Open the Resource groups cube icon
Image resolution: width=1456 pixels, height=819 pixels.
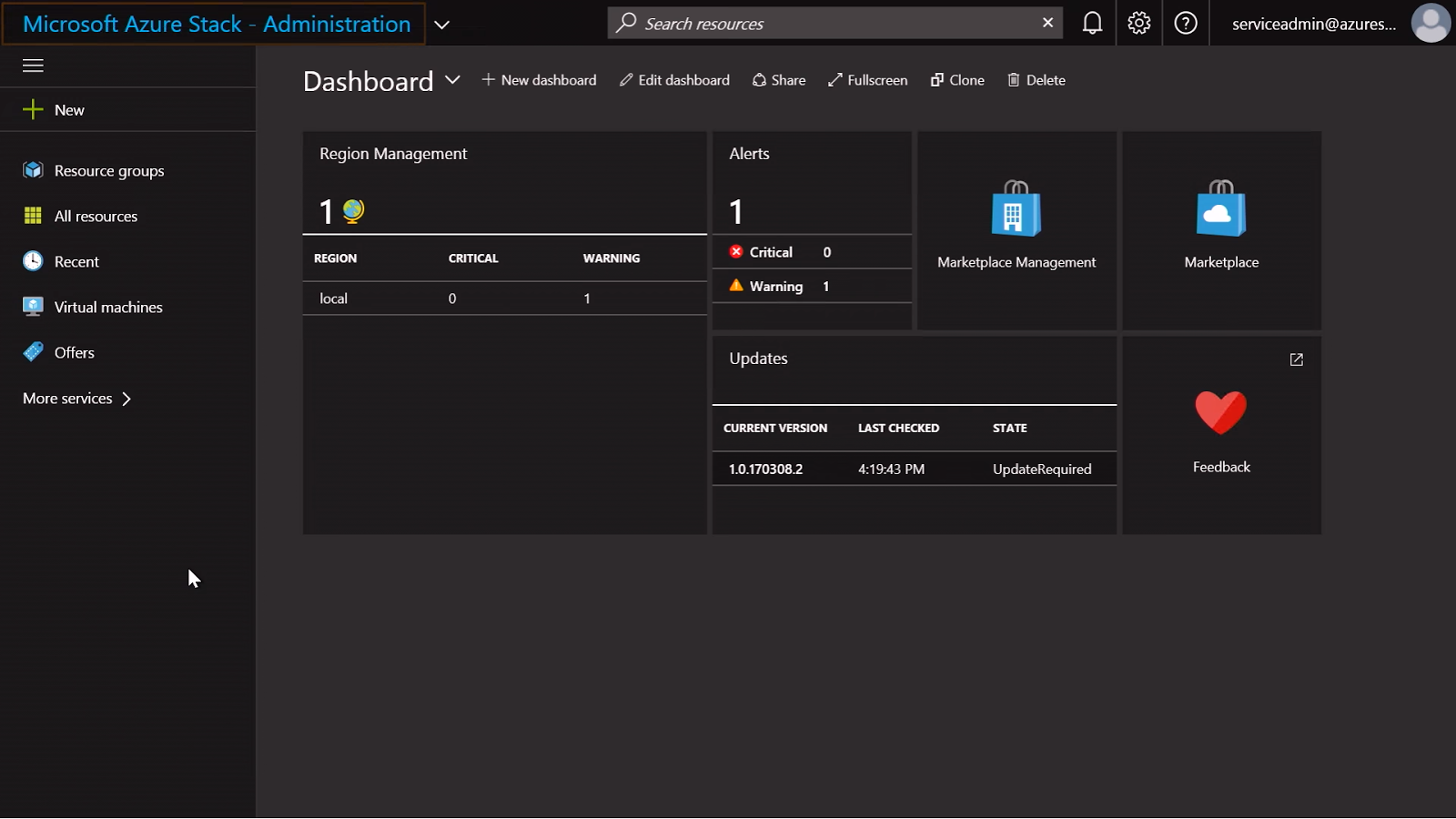tap(33, 170)
